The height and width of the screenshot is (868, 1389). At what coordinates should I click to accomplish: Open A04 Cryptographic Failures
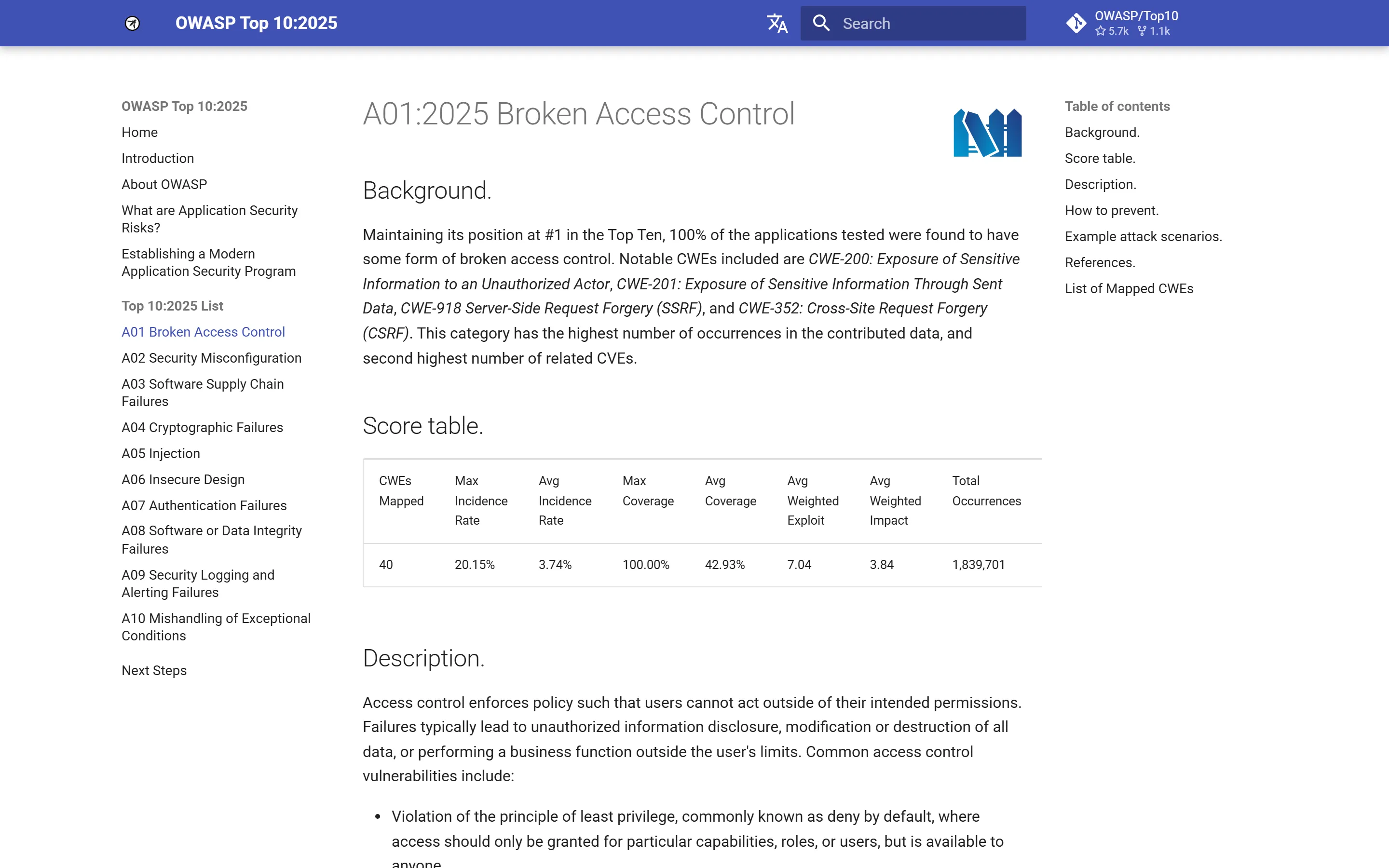[202, 427]
